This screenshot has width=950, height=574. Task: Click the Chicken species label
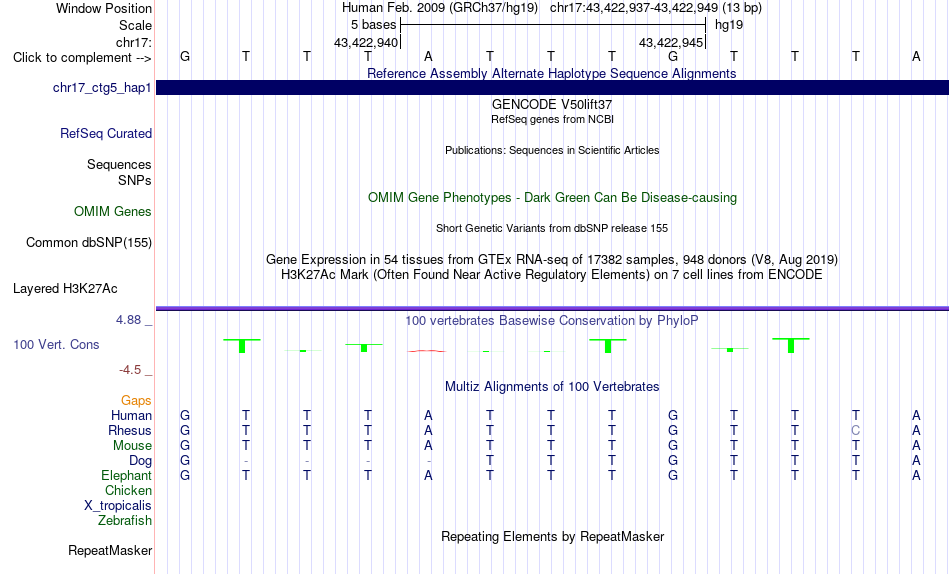coord(128,490)
